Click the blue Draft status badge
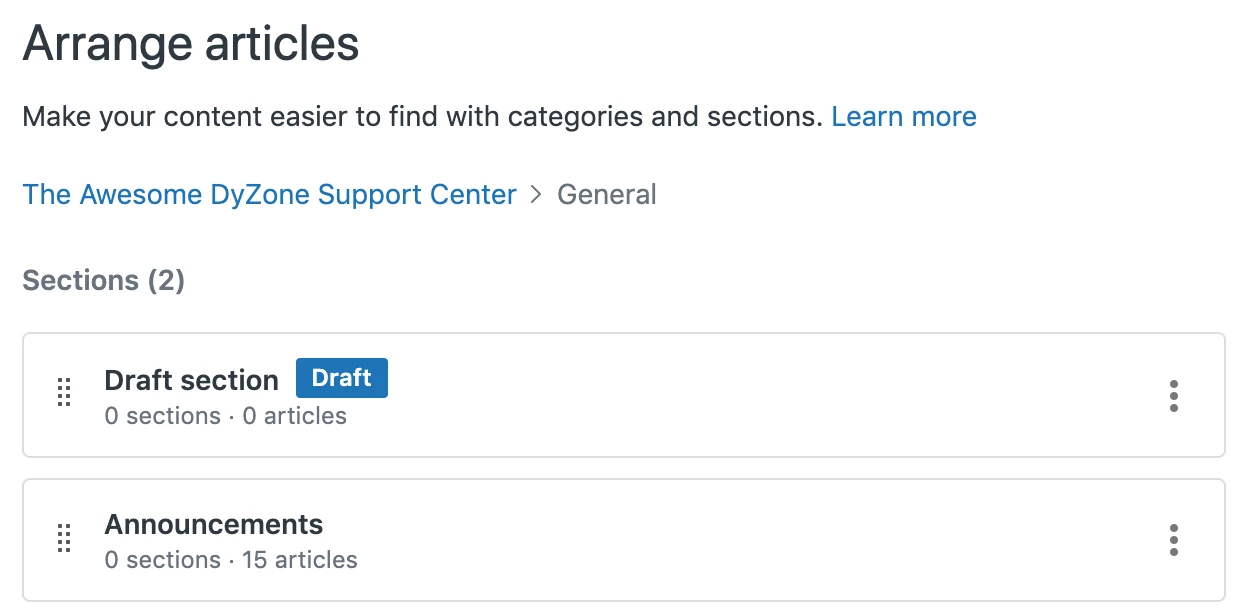 [341, 378]
